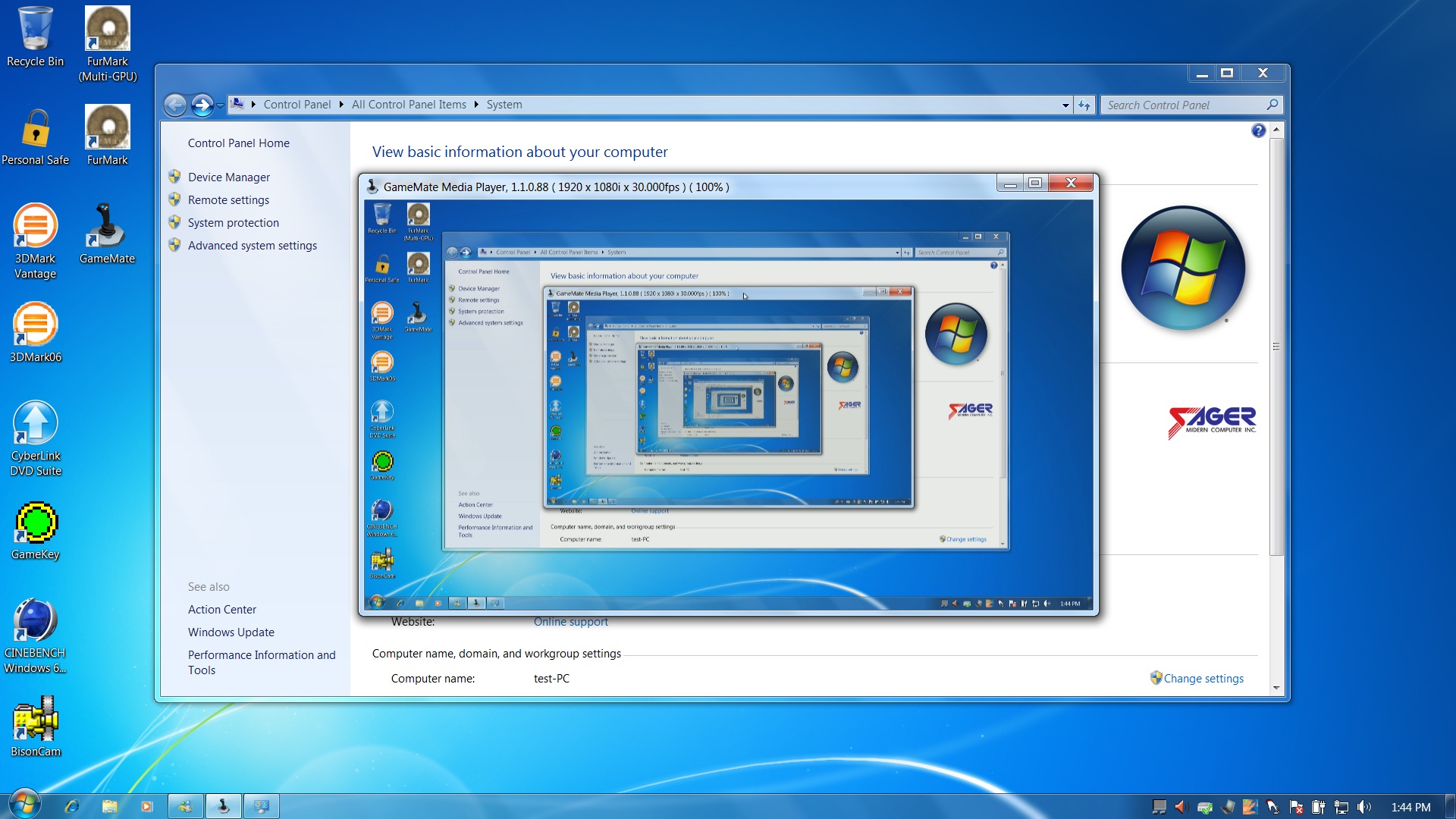Open the Recycle Bin desktop icon
Screen dimensions: 1456x819
[x=35, y=36]
